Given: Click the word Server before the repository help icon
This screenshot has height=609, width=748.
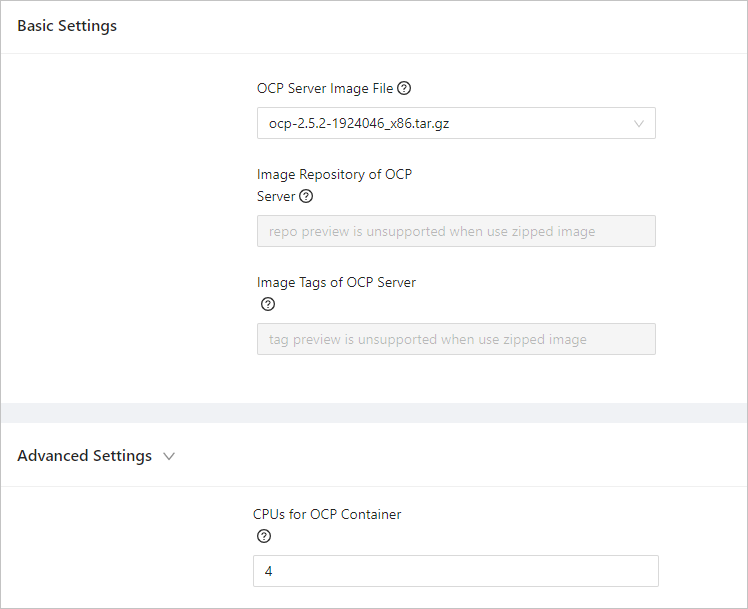Looking at the screenshot, I should point(276,196).
